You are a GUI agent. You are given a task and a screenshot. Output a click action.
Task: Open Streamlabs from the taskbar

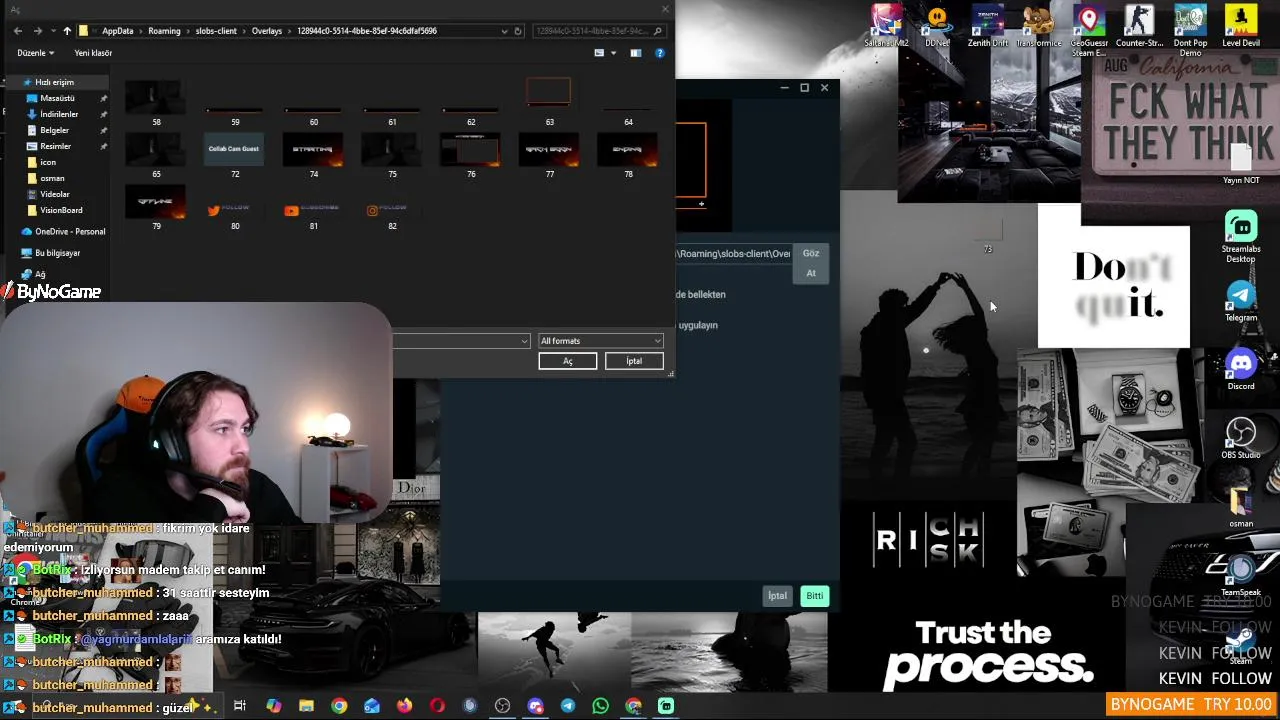pos(666,706)
